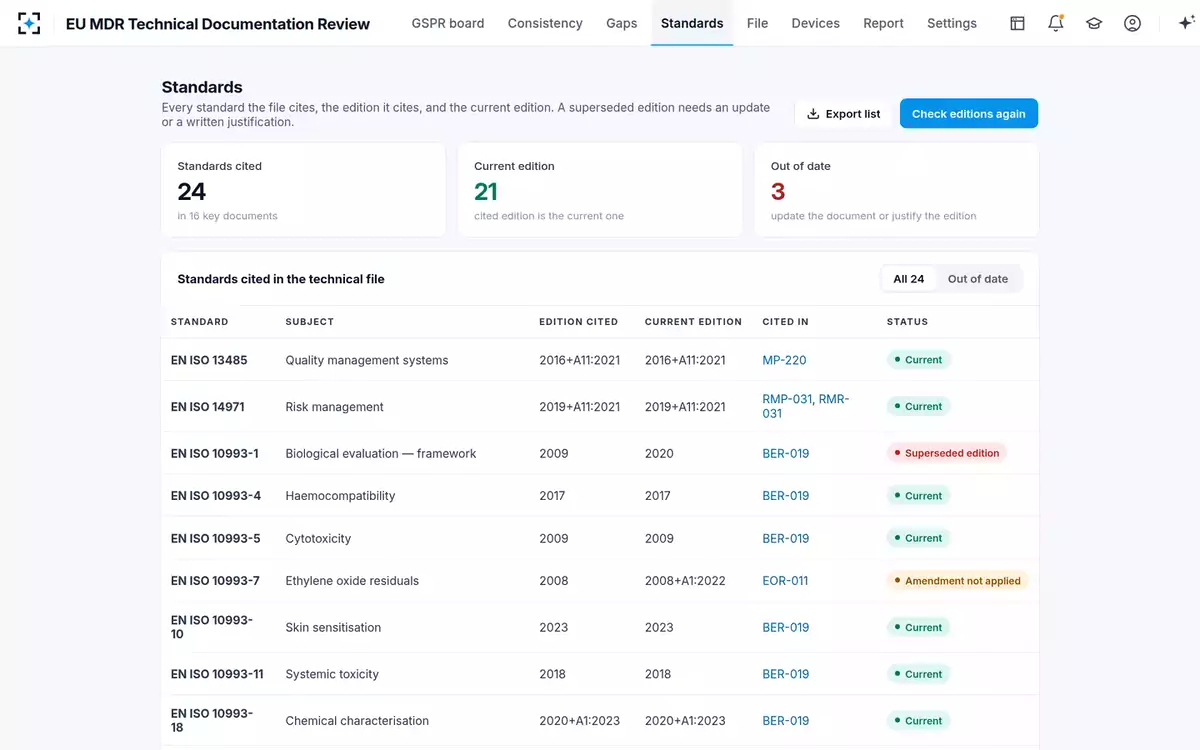Switch to the GSPR board tab
1200x750 pixels.
(448, 23)
